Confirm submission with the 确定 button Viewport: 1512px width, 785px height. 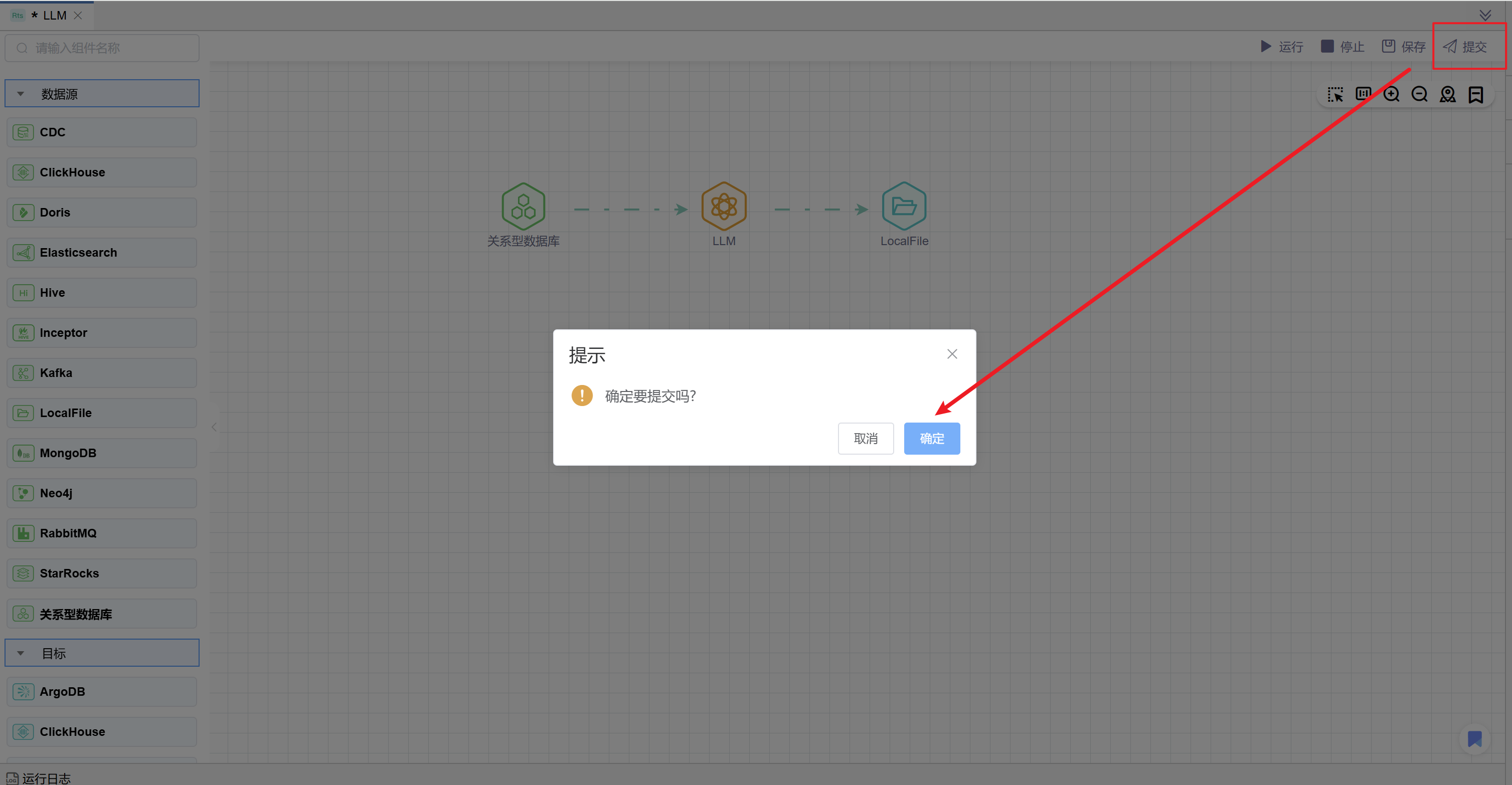click(x=931, y=438)
